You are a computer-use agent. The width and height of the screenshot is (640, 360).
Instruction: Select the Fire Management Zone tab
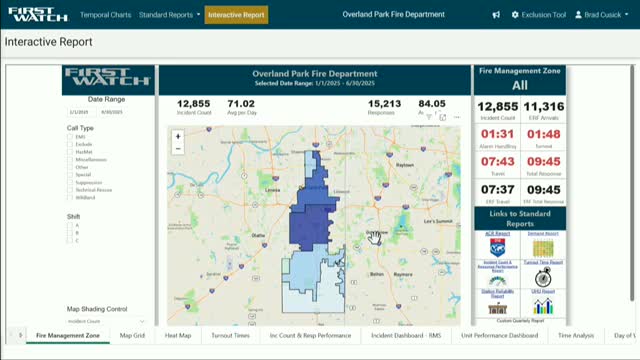tap(68, 335)
